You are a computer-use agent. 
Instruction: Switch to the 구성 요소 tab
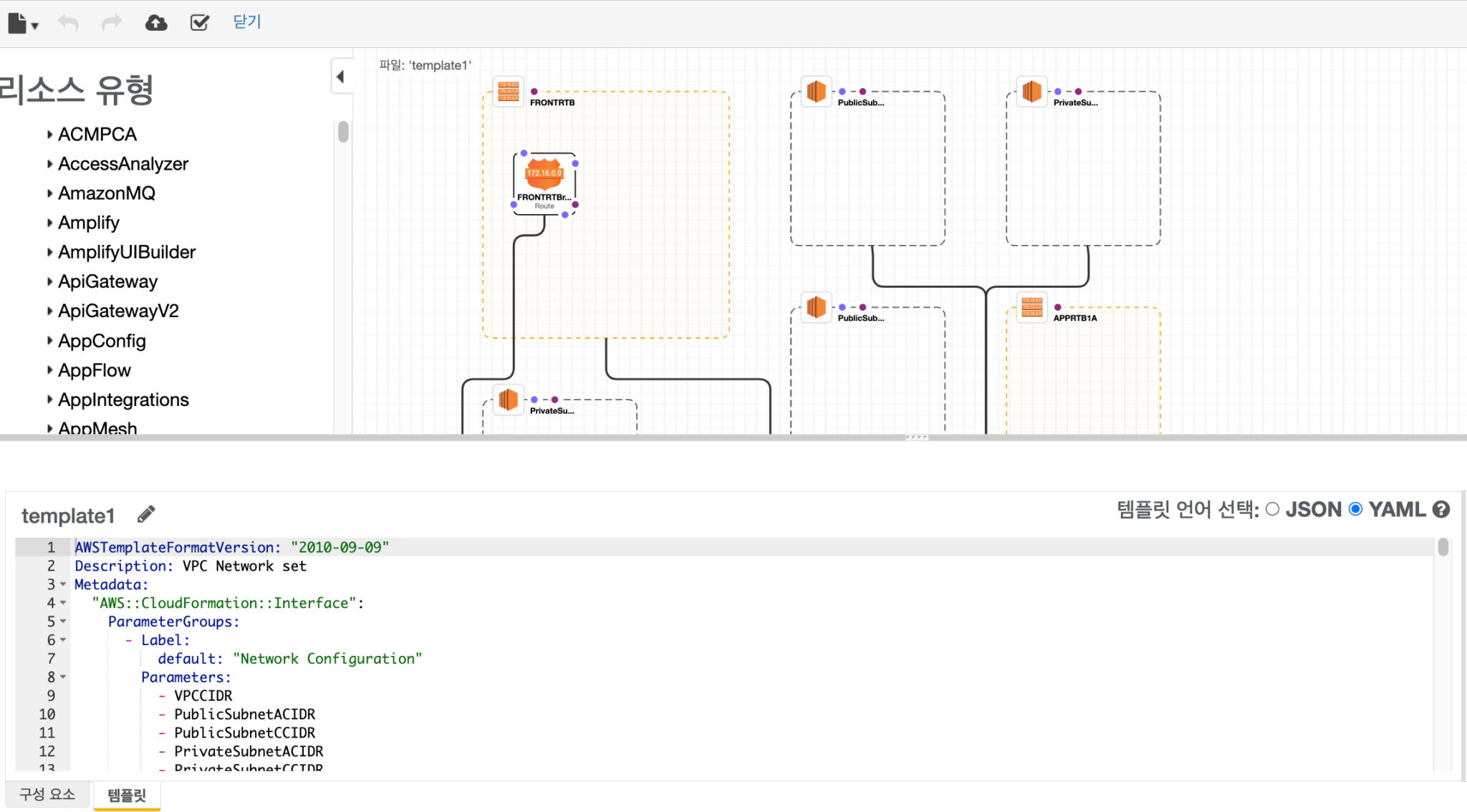47,794
